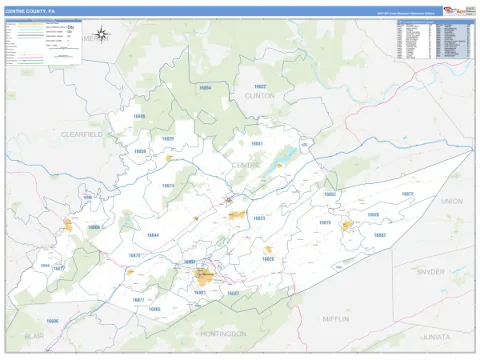480x360 pixels.
Task: Select the BLAIR county label
Action: (34, 336)
